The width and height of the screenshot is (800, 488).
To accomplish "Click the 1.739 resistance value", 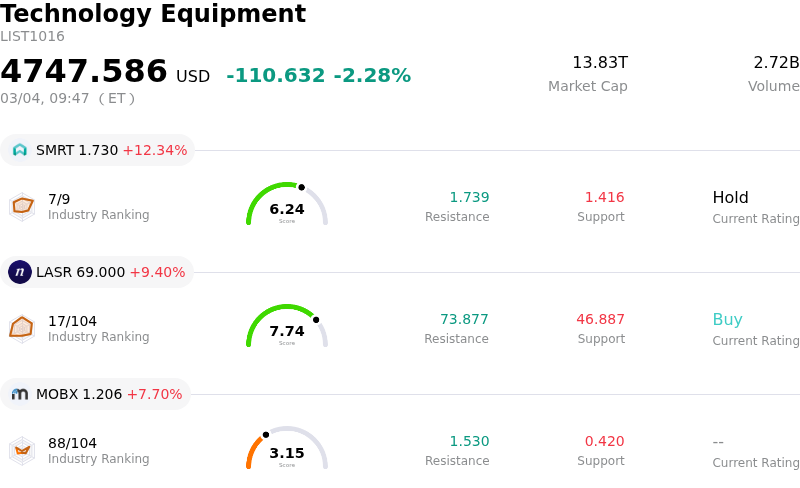I will [469, 198].
